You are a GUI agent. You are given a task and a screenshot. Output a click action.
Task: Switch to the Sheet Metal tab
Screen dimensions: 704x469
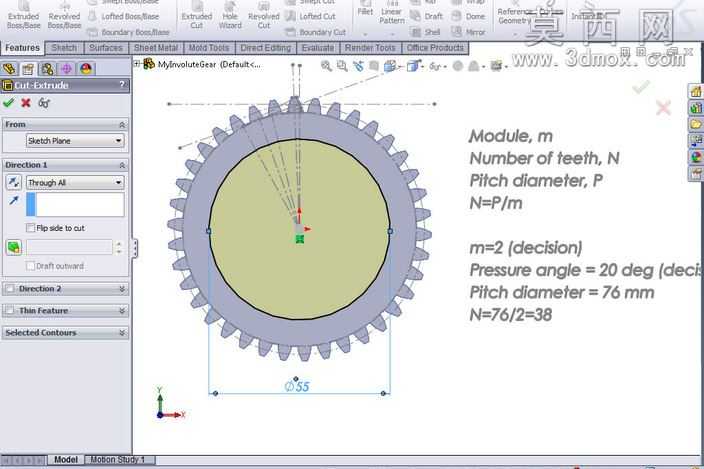[x=155, y=48]
